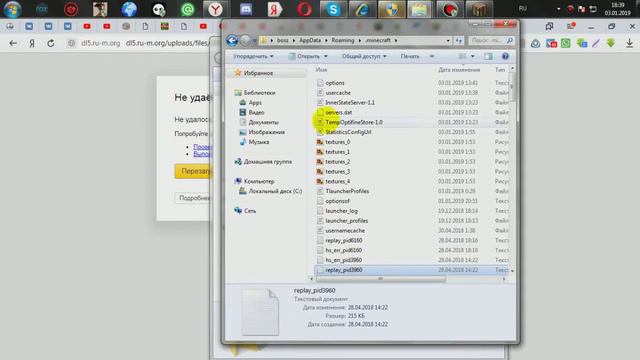Select replay_pid6160 file

click(344, 240)
